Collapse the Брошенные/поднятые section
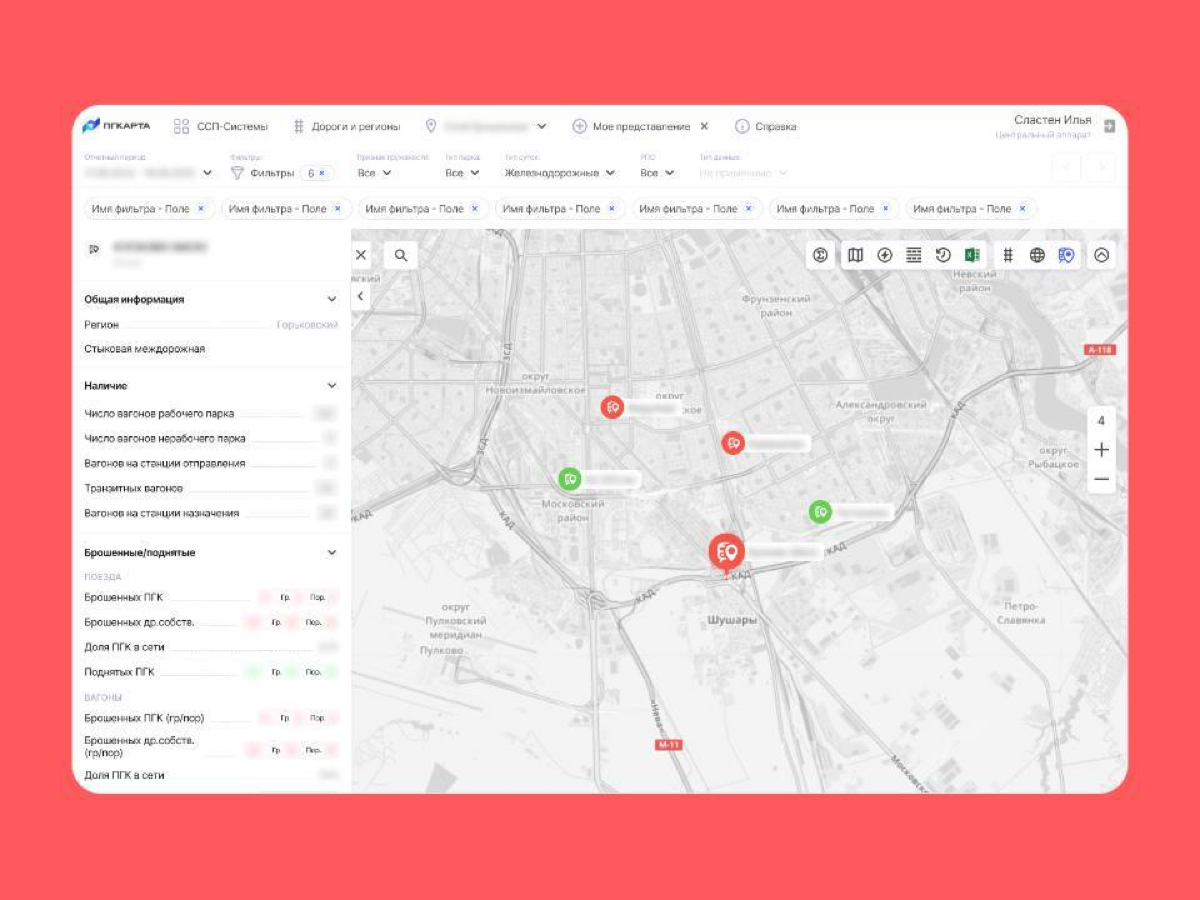This screenshot has height=900, width=1200. 332,552
